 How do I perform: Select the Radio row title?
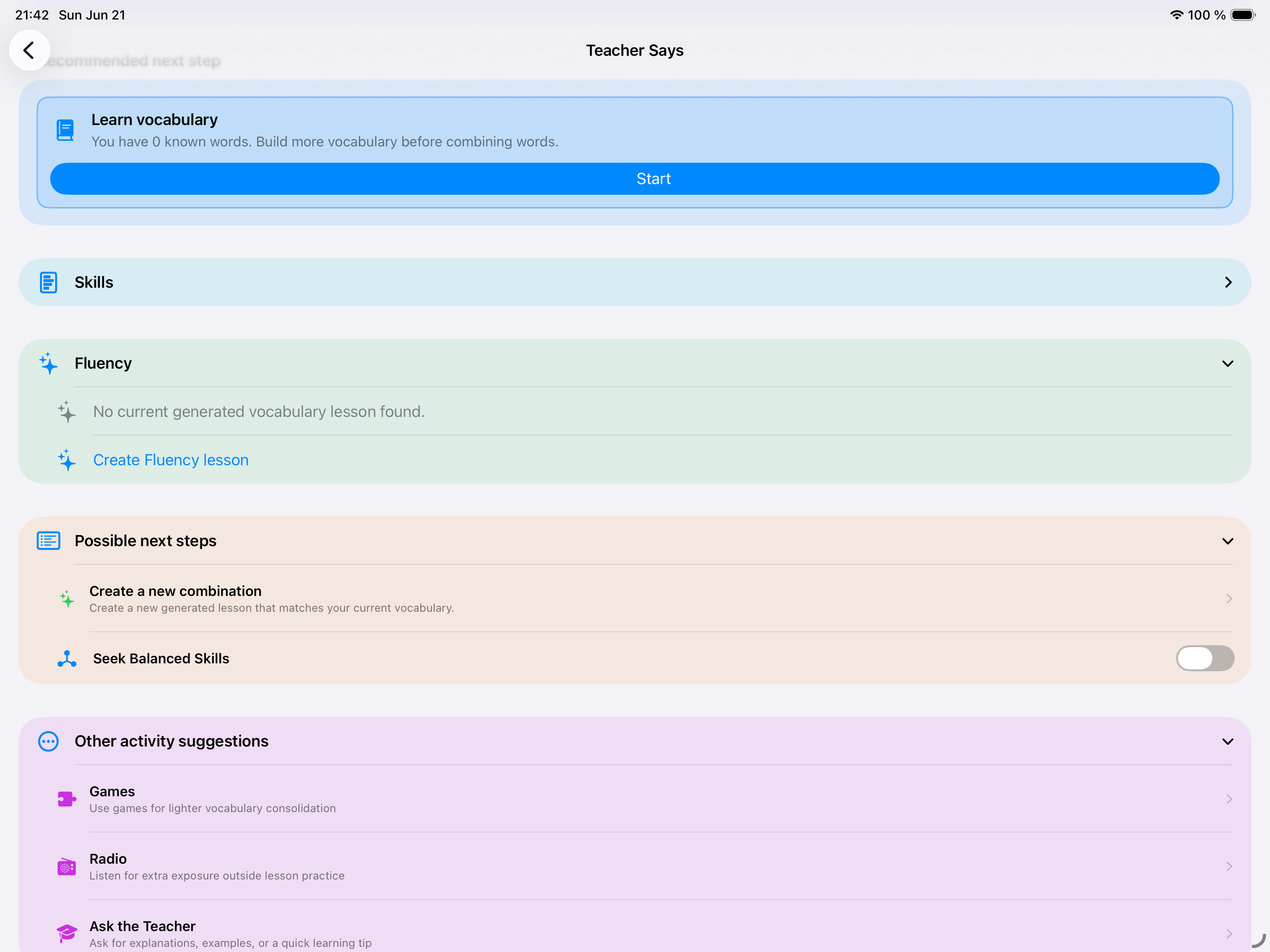coord(108,859)
